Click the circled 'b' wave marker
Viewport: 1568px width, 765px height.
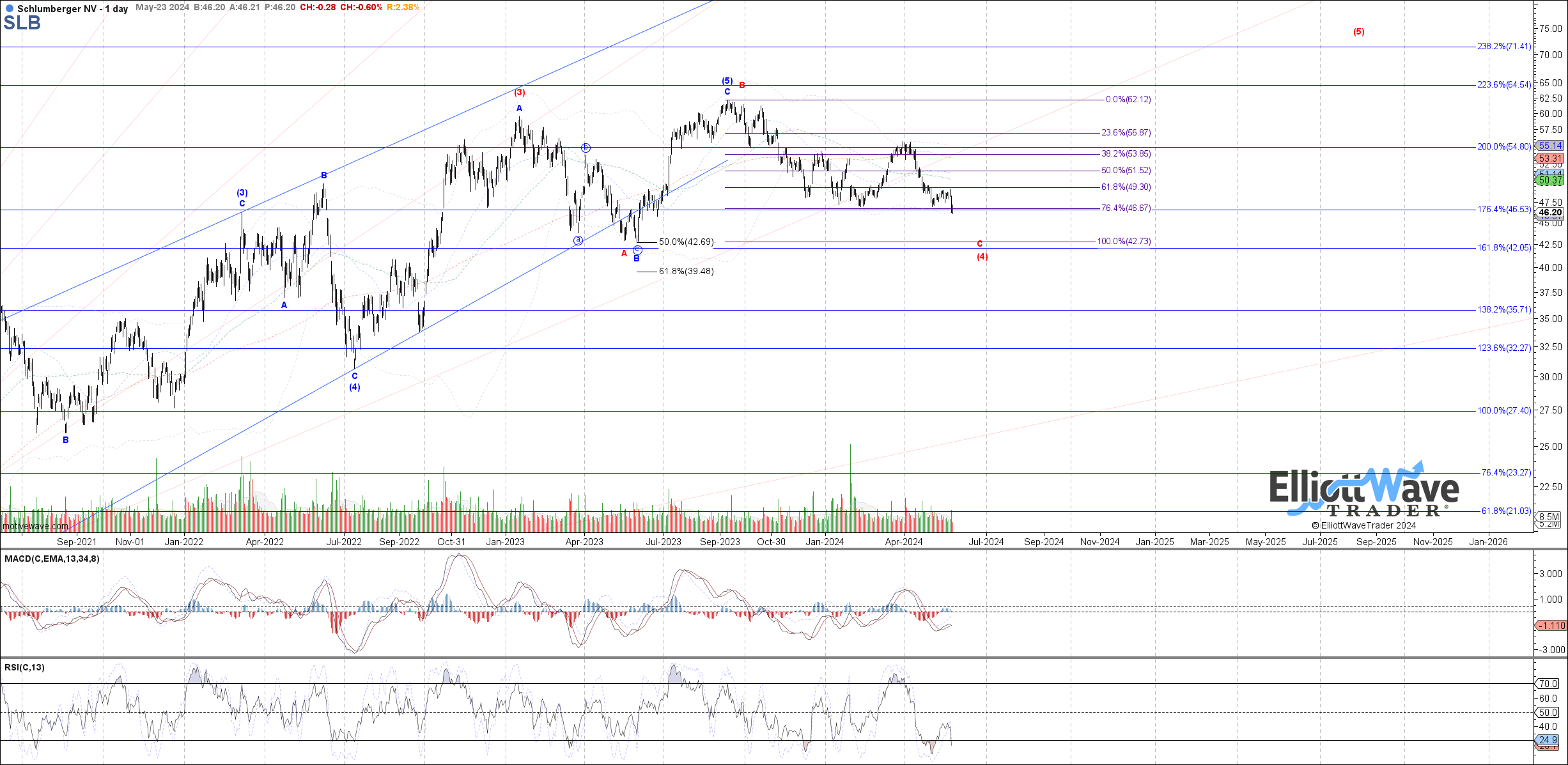pos(586,148)
